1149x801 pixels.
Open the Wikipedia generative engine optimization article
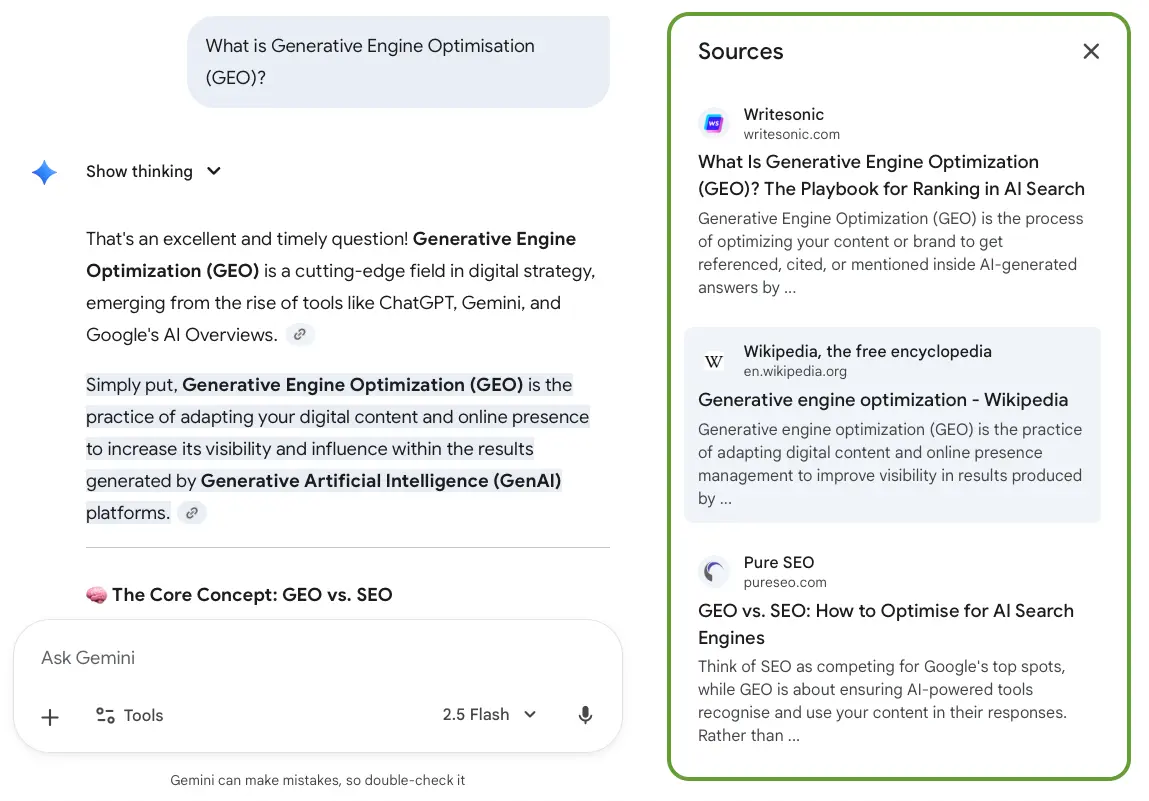(x=884, y=399)
